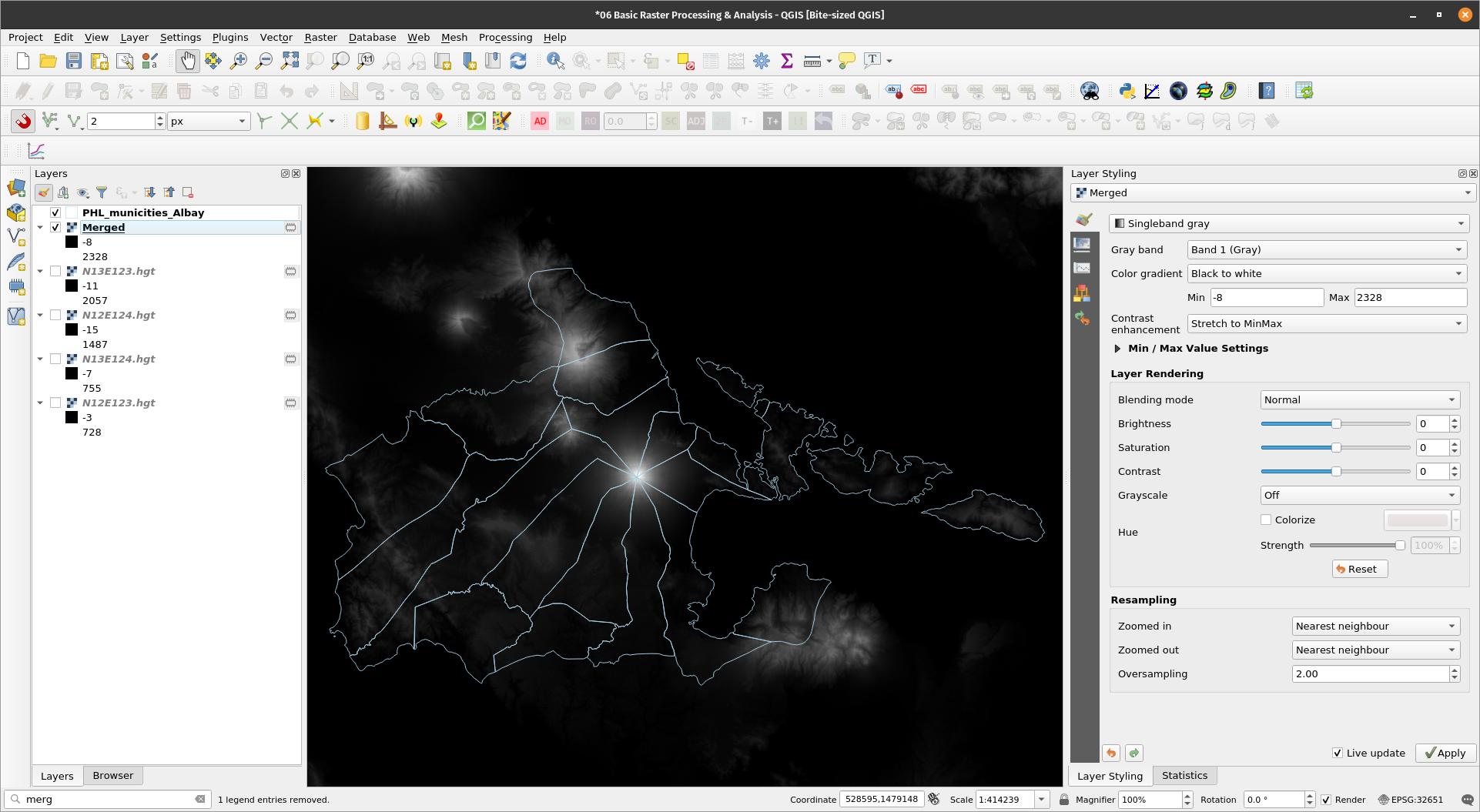Open the Color gradient dropdown
Screen dimensions: 1480x812
pyautogui.click(x=1326, y=273)
